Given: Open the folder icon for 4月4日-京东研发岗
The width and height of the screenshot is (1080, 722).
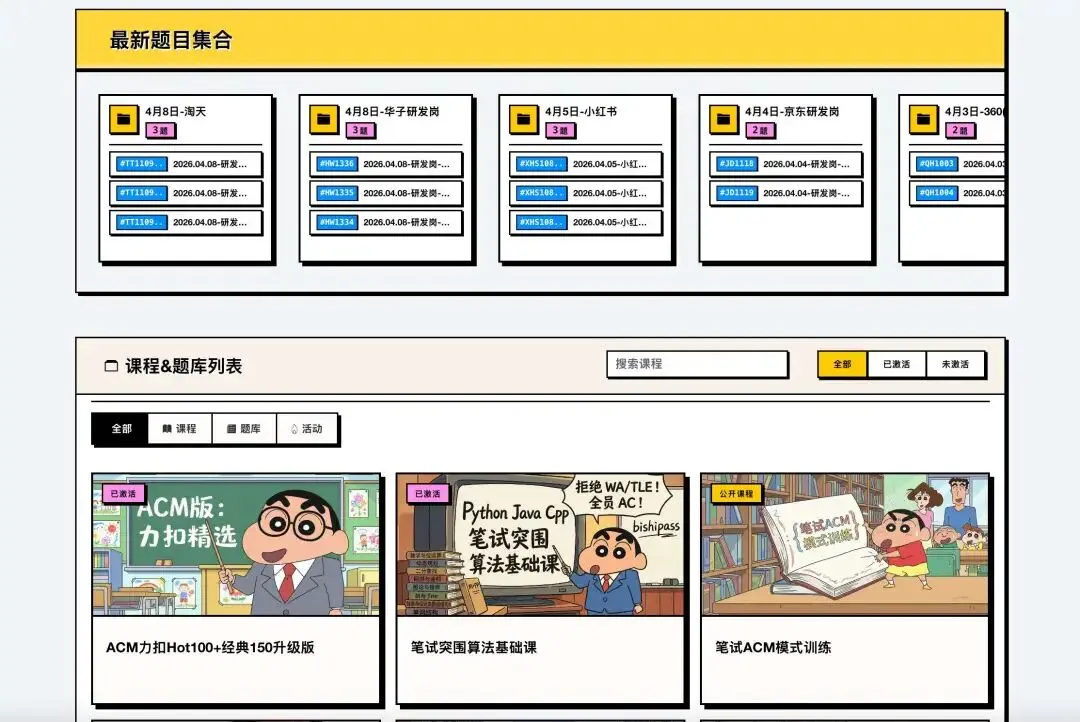Looking at the screenshot, I should 724,119.
